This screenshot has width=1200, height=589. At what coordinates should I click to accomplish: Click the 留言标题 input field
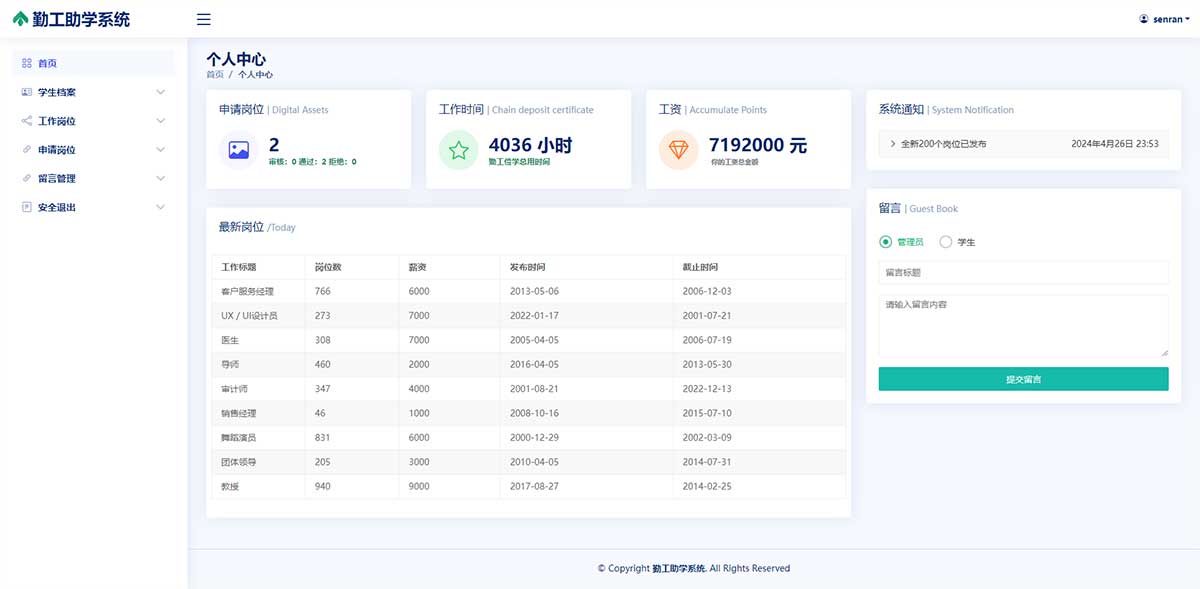point(1023,272)
